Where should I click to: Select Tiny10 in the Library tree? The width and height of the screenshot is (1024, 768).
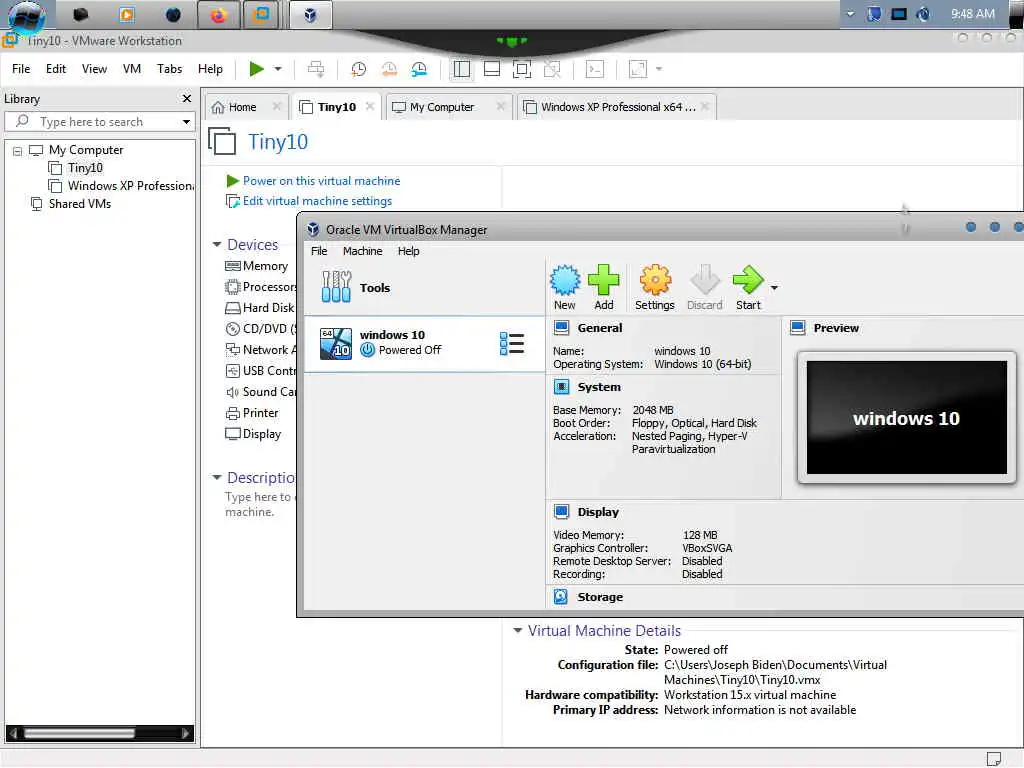[85, 168]
